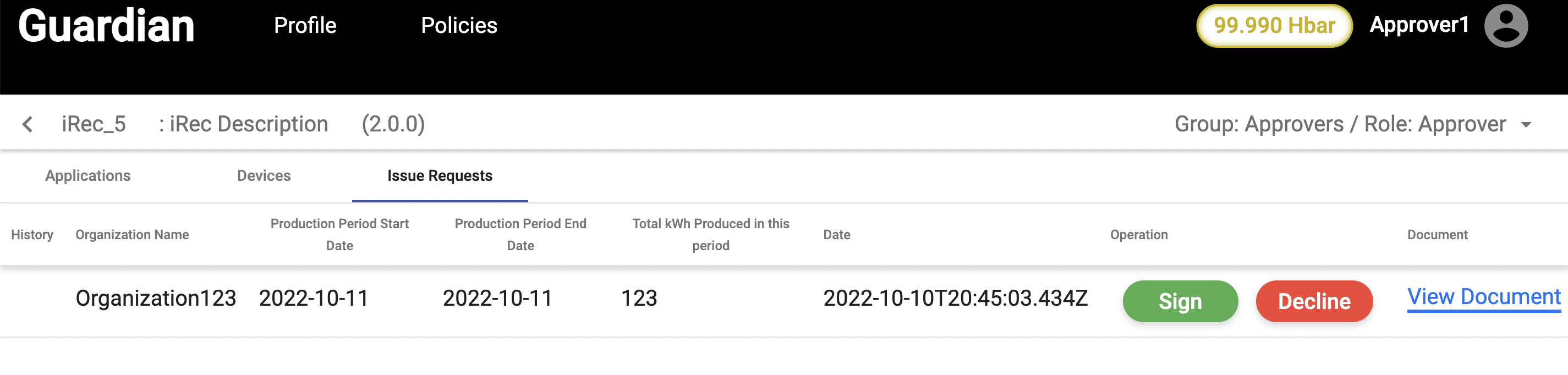Switch to the Applications tab

click(x=87, y=176)
